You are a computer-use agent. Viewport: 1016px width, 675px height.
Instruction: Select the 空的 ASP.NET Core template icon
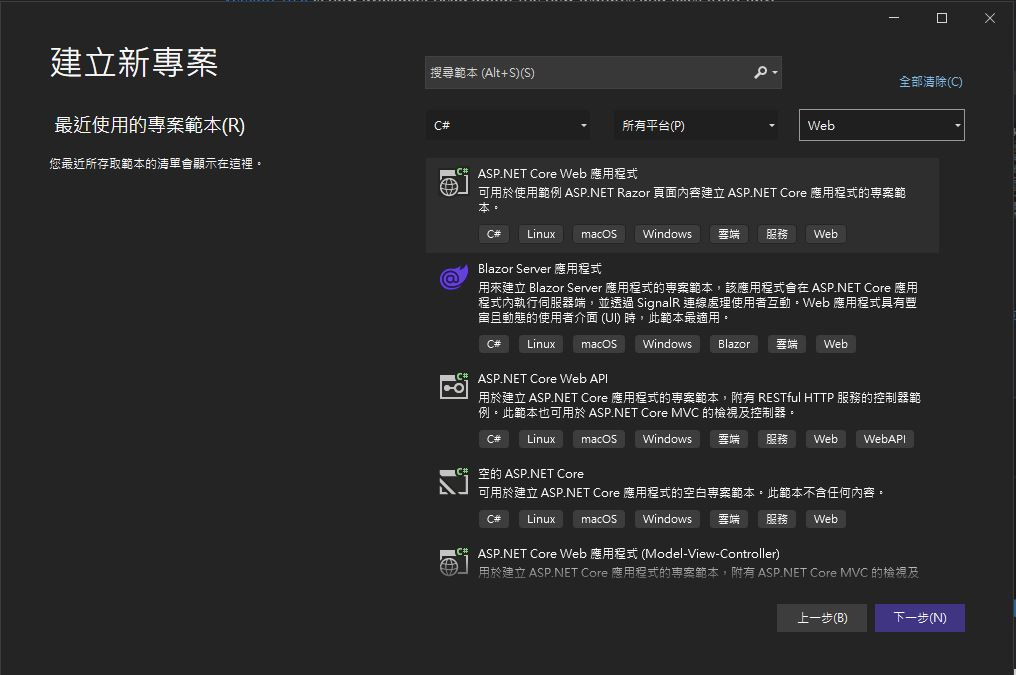[x=454, y=481]
